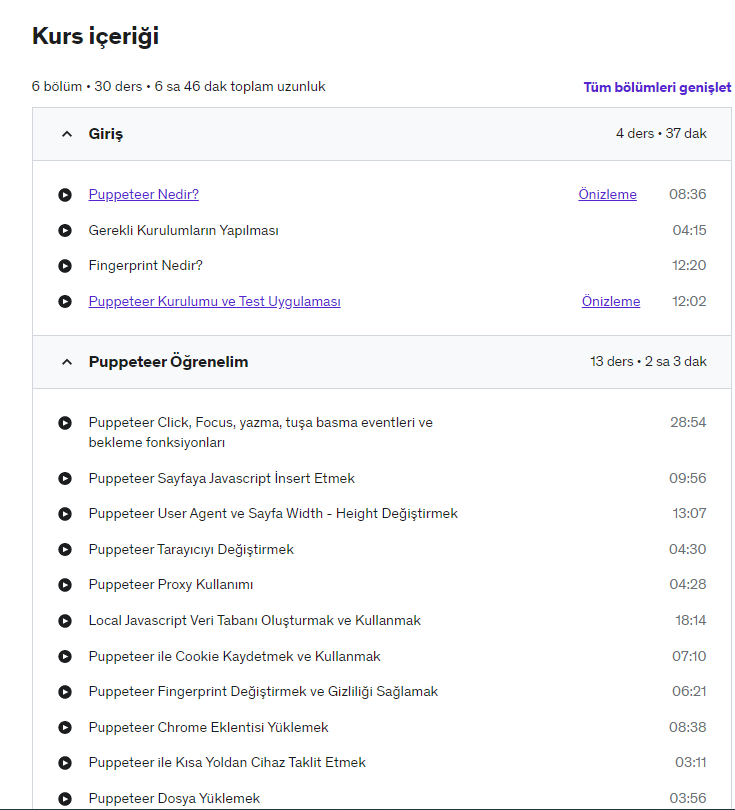Click play icon beside User Agent ve Sayfa Width
The width and height of the screenshot is (735, 810).
[x=65, y=514]
